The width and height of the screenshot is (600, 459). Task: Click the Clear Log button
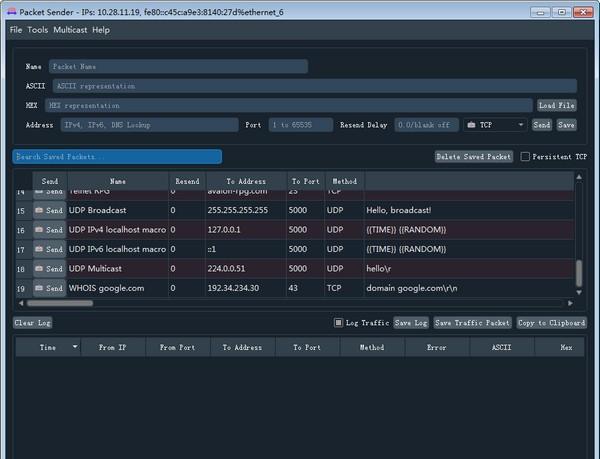click(32, 323)
